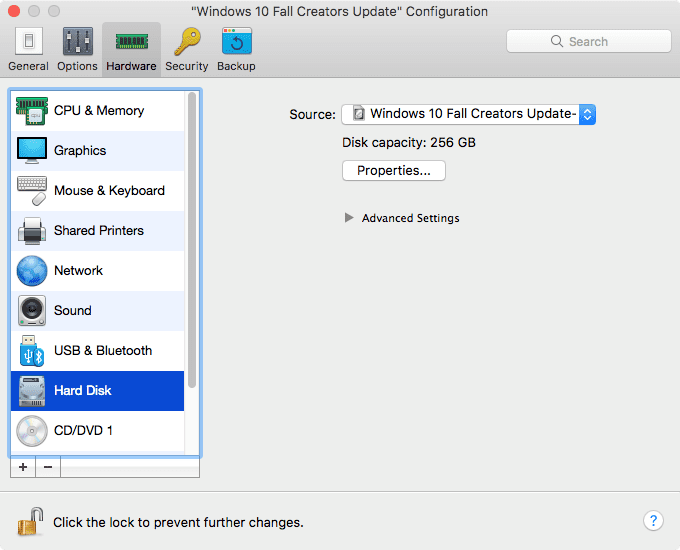The height and width of the screenshot is (550, 680).
Task: Switch to the General tab
Action: [x=29, y=49]
